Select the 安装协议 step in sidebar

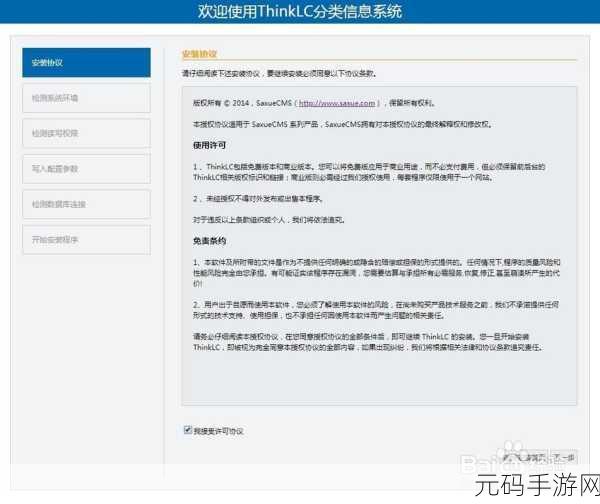coord(86,62)
